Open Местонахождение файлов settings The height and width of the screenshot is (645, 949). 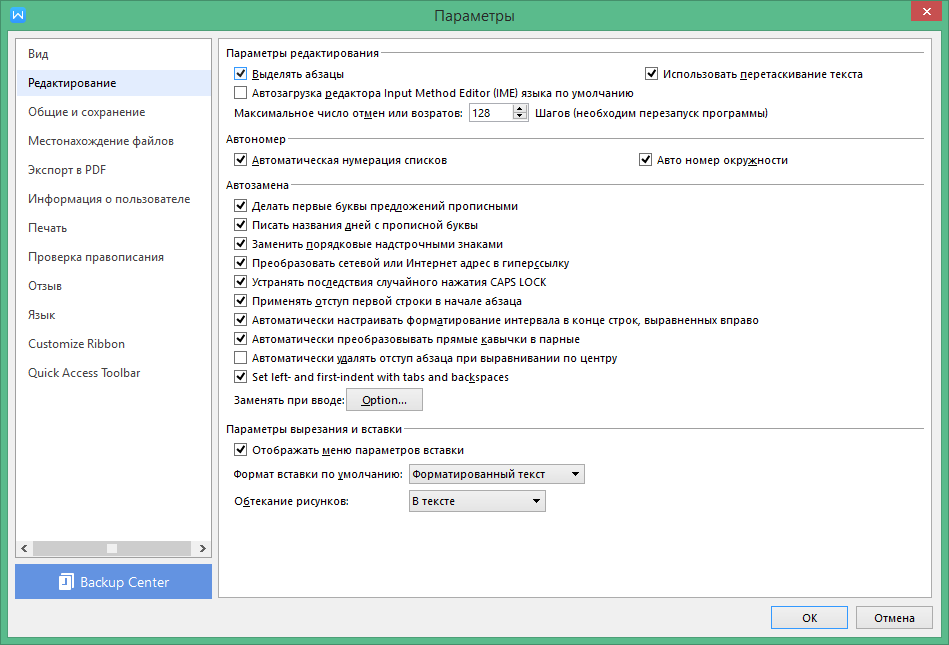coord(113,141)
